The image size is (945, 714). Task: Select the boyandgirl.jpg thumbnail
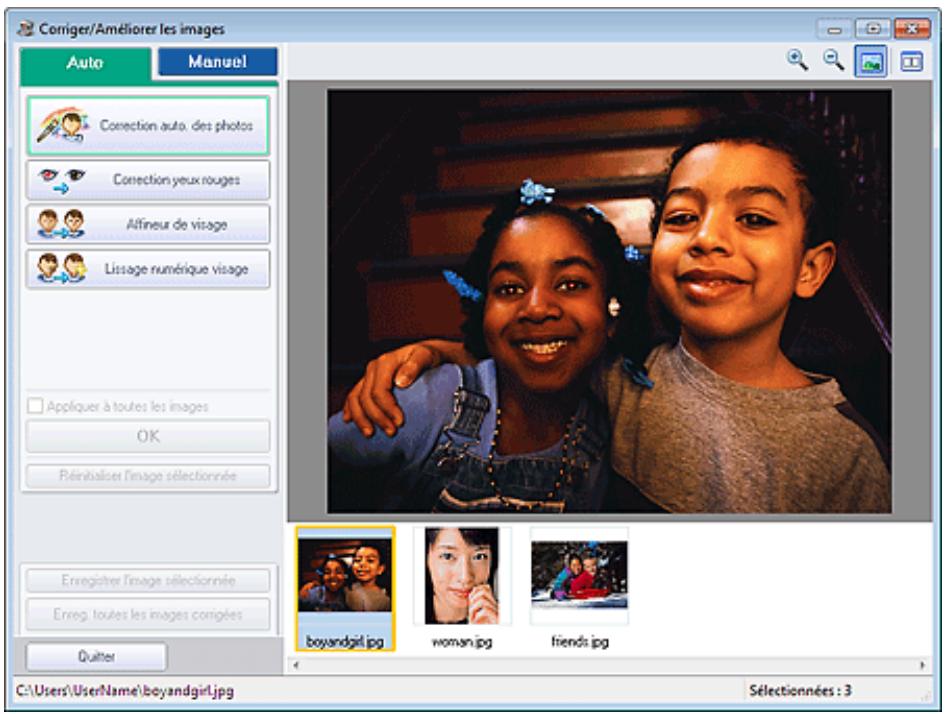345,587
